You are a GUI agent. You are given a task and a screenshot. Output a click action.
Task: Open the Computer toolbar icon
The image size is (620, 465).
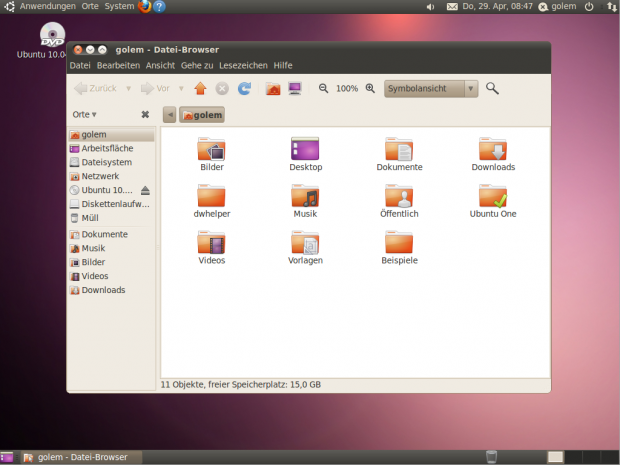(x=295, y=88)
